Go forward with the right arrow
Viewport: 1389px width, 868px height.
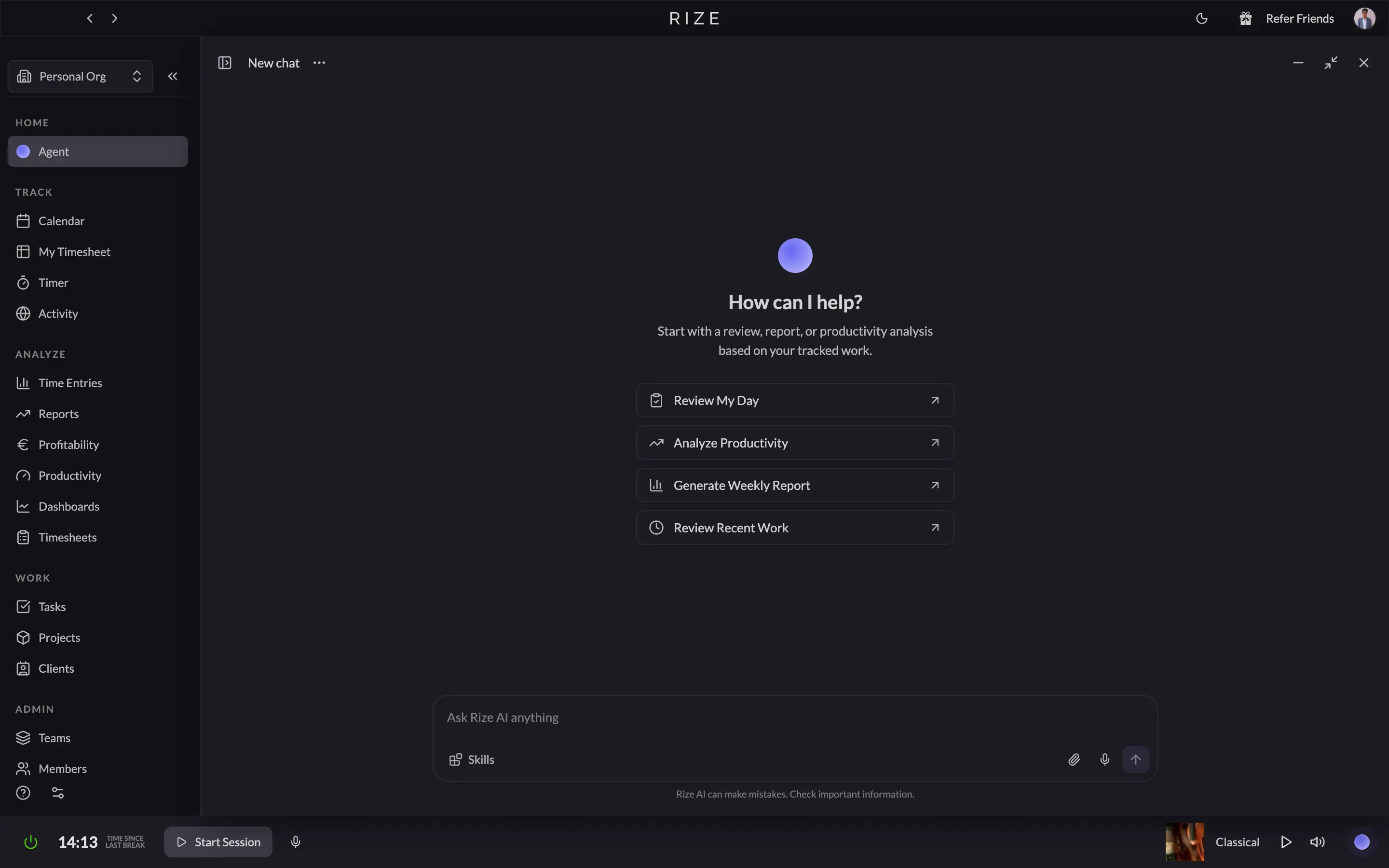tap(114, 18)
